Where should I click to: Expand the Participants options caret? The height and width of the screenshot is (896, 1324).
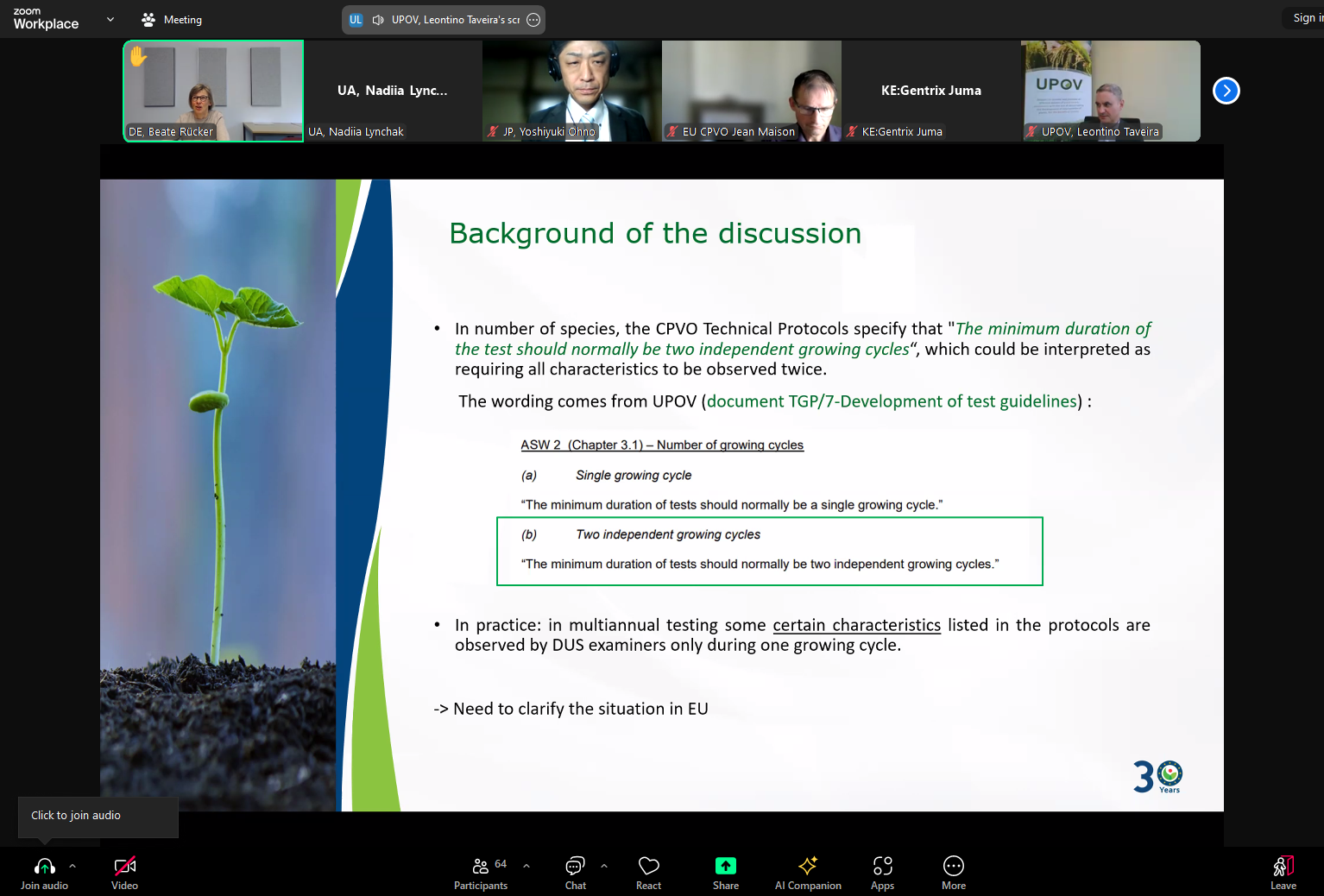[x=526, y=865]
